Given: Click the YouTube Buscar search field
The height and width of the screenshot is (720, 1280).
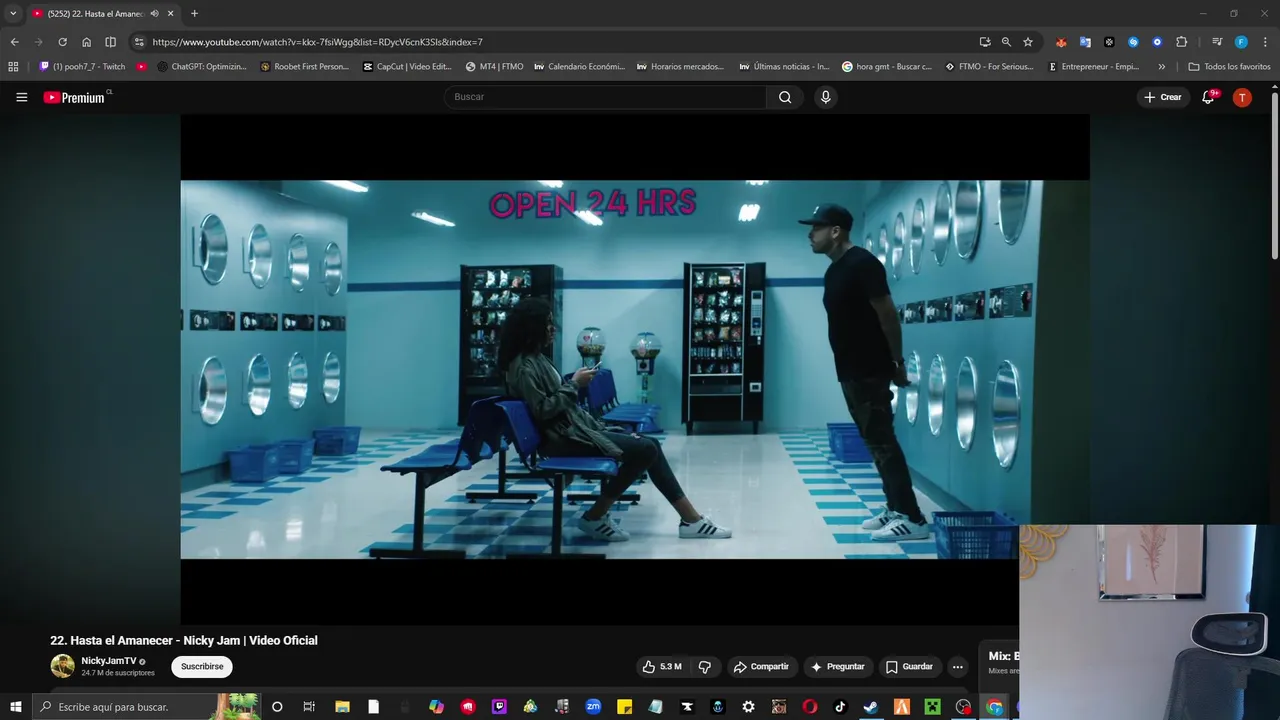Looking at the screenshot, I should [605, 97].
